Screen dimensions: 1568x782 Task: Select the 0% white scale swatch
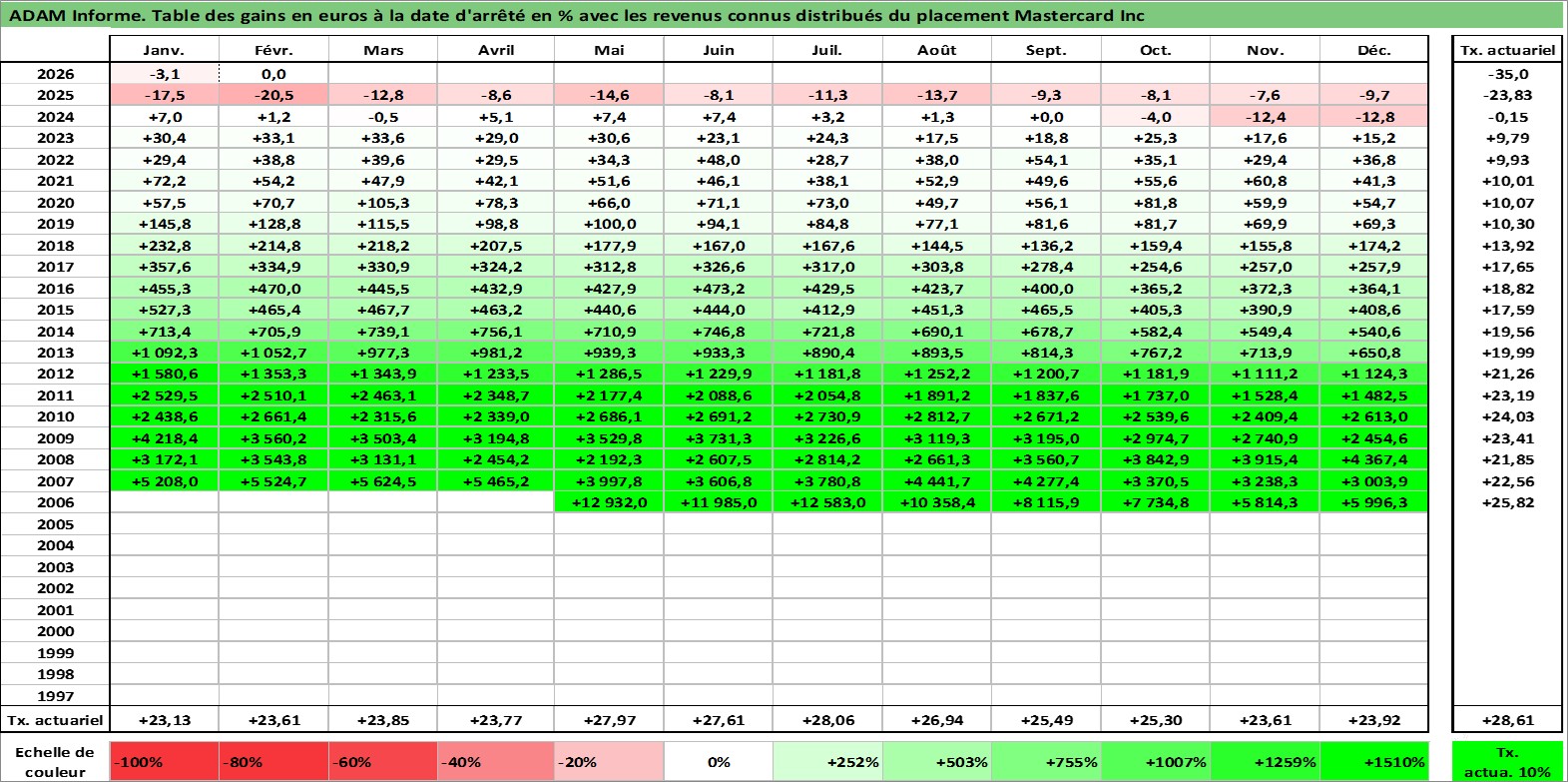[719, 762]
